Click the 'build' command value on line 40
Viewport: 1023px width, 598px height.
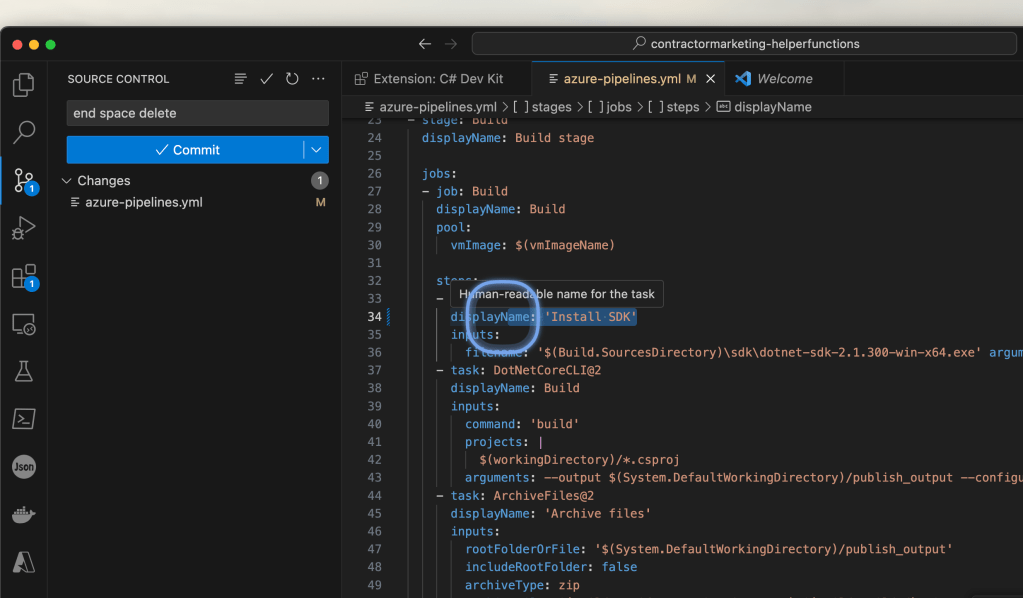click(555, 425)
